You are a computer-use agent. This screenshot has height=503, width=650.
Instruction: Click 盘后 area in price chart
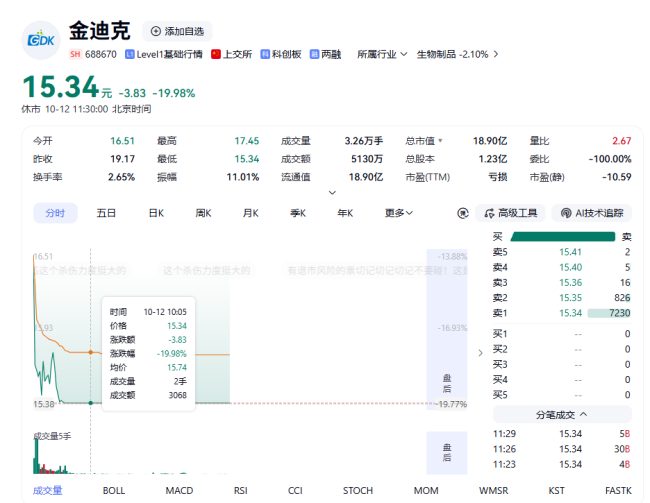pyautogui.click(x=447, y=329)
